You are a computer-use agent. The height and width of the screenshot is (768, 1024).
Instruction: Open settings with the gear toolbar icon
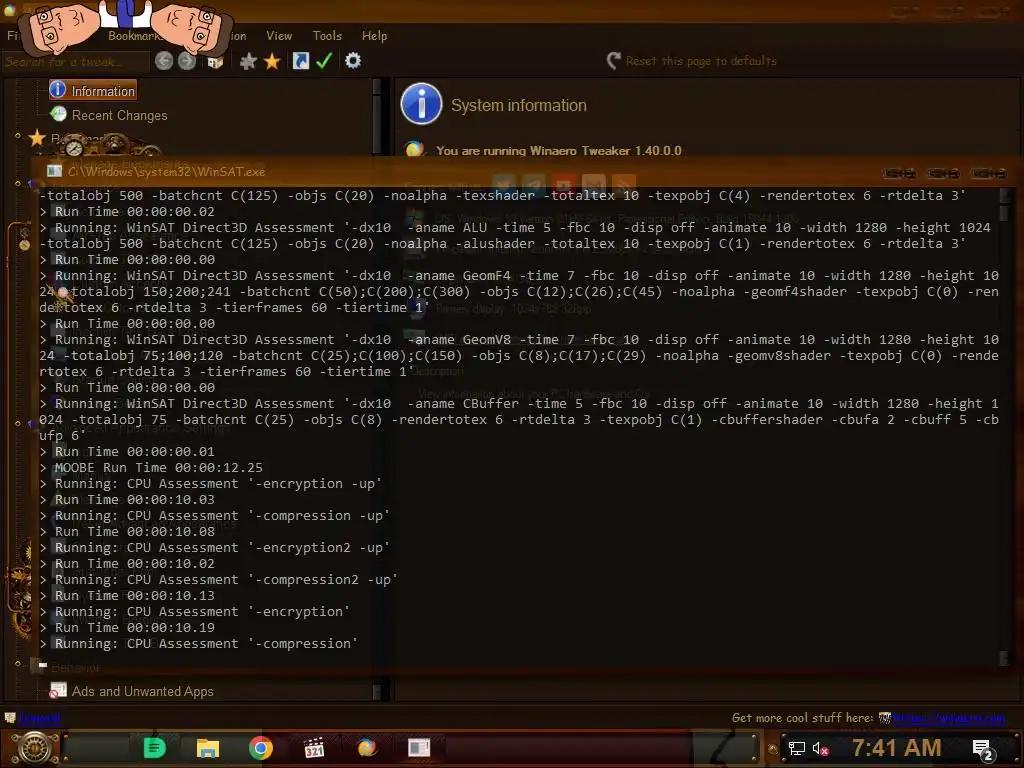(x=353, y=61)
